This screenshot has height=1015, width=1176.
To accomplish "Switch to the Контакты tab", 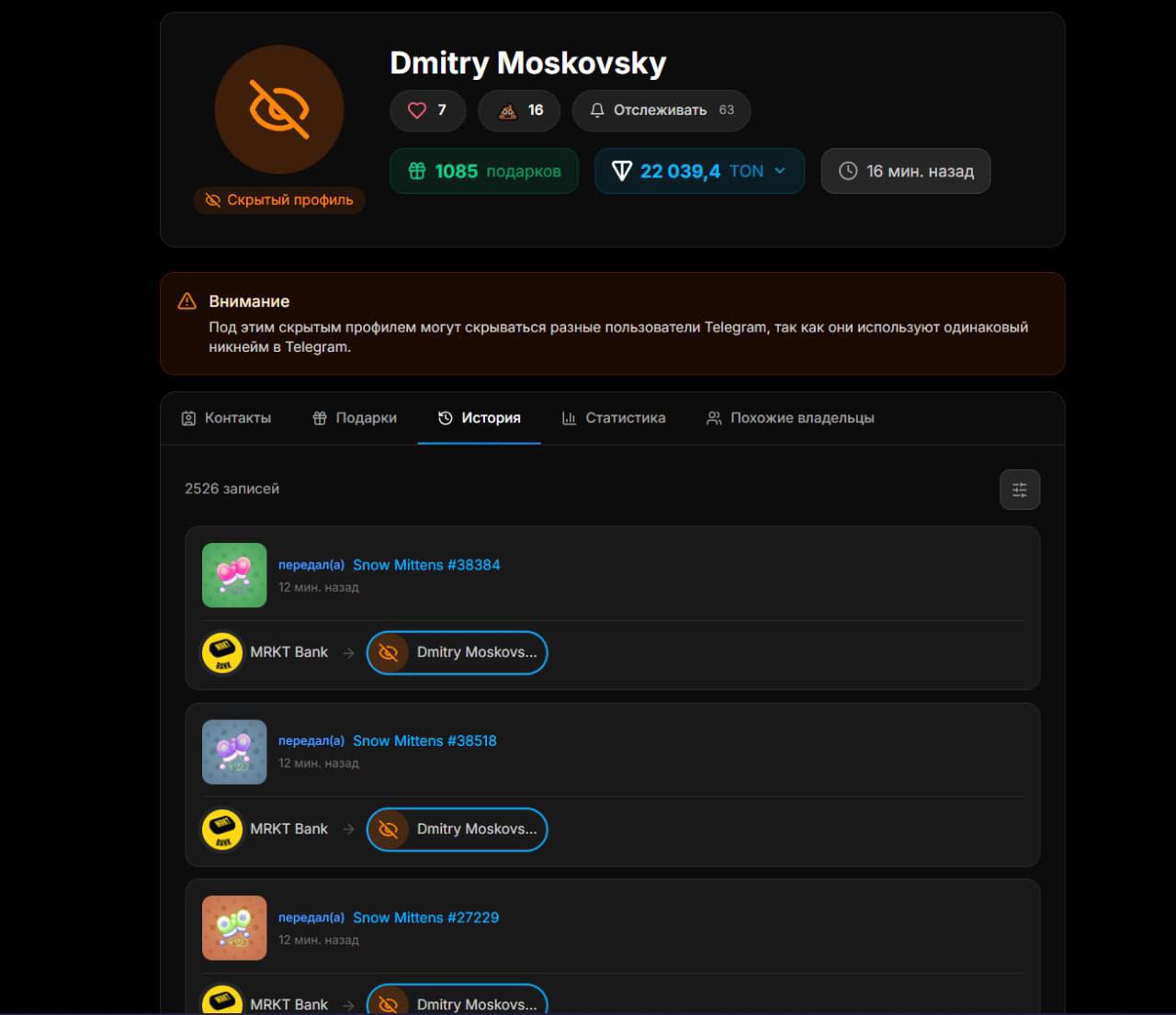I will point(226,418).
